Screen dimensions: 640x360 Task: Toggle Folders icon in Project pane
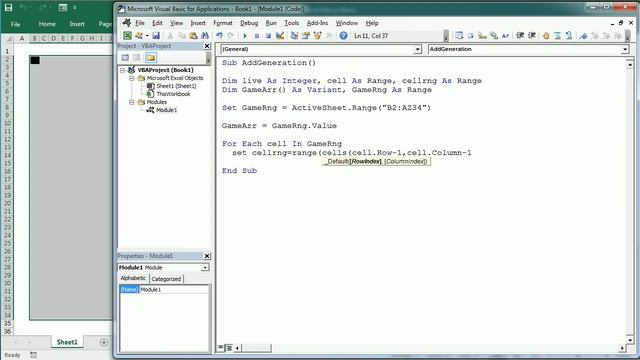(151, 58)
